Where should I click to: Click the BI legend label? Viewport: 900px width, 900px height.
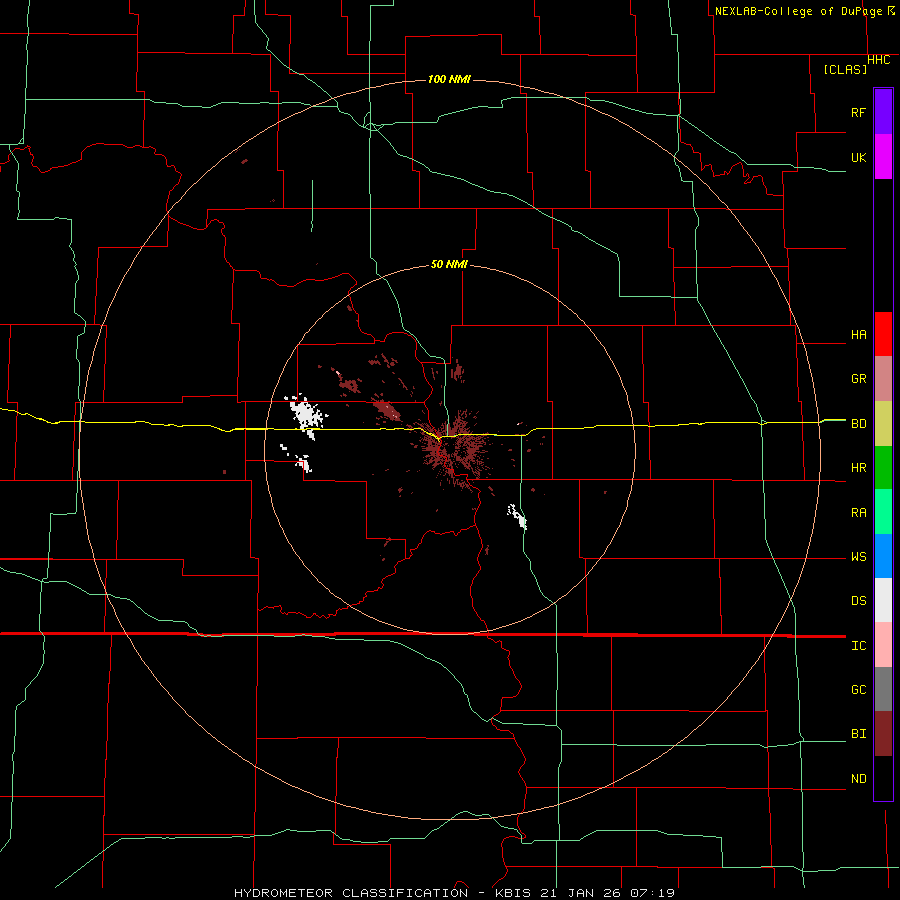[x=858, y=734]
